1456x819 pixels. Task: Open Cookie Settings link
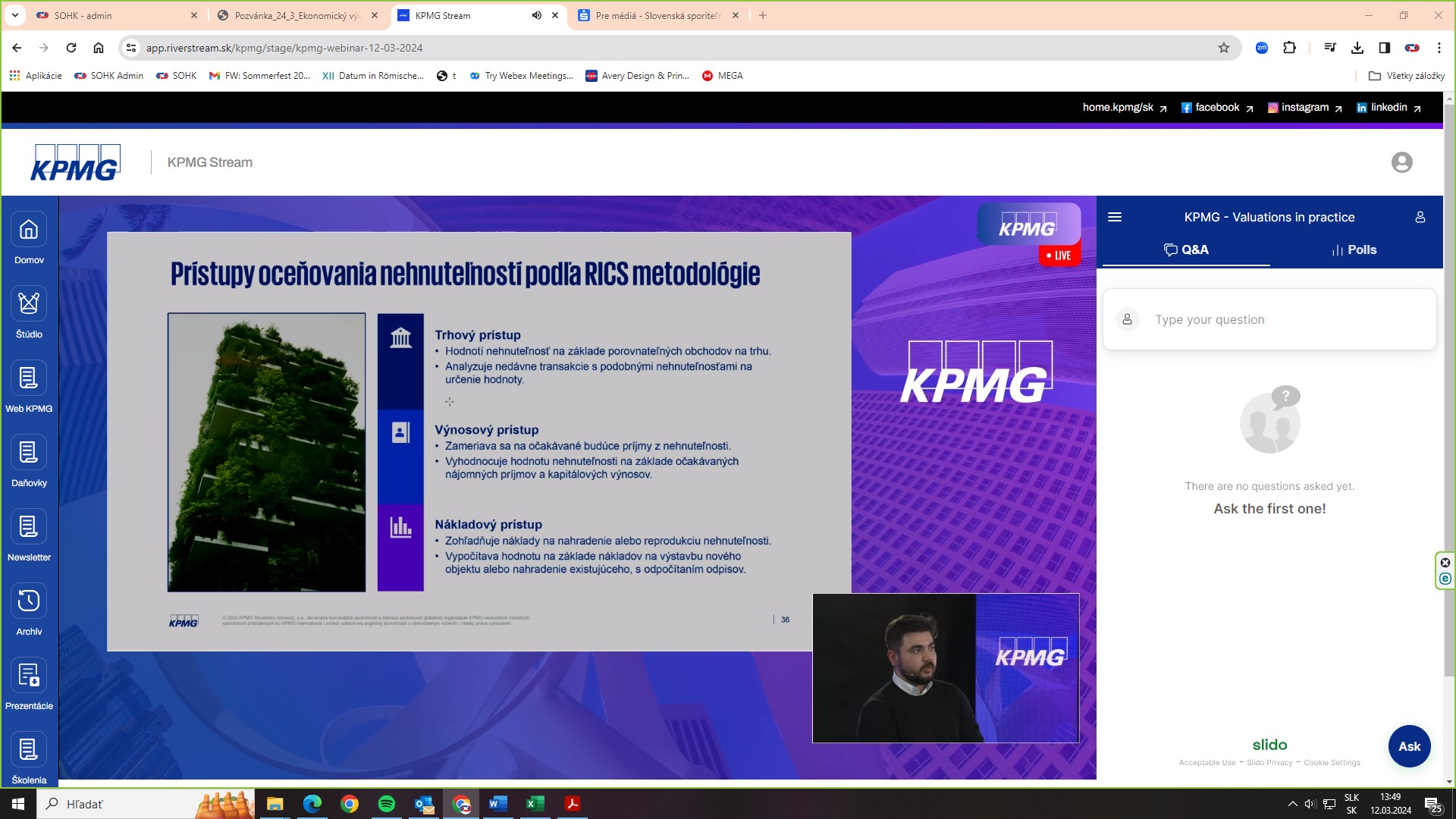click(1332, 763)
